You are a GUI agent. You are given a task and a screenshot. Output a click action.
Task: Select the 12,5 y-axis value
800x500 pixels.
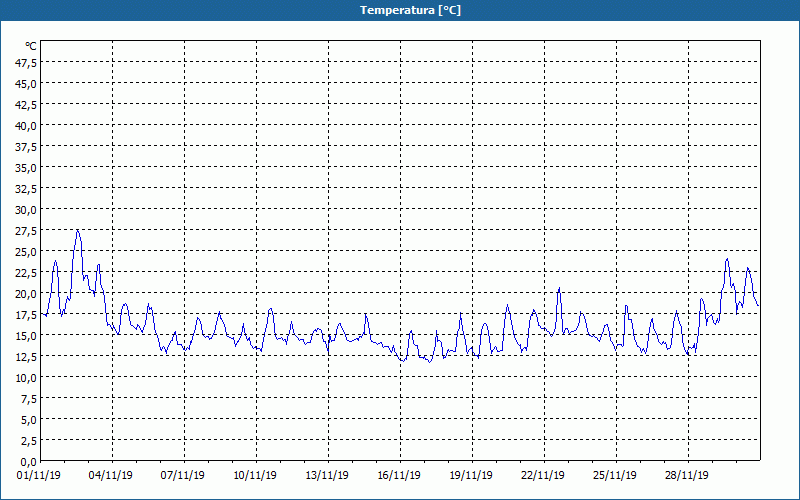pyautogui.click(x=27, y=357)
